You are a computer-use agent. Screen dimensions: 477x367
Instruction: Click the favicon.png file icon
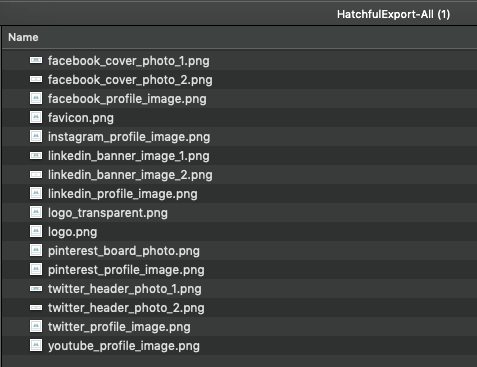click(x=36, y=117)
